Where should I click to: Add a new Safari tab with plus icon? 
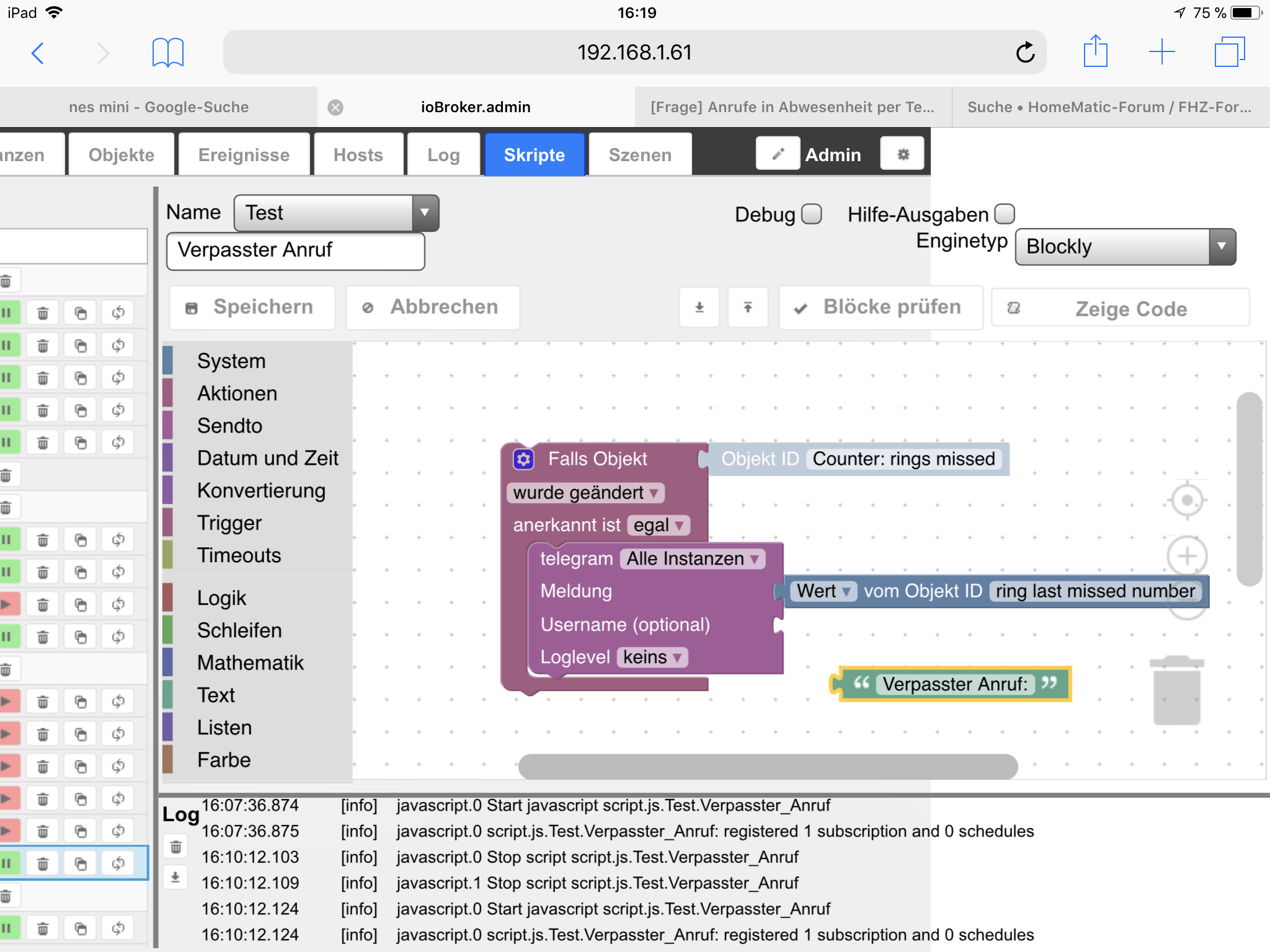click(1161, 52)
